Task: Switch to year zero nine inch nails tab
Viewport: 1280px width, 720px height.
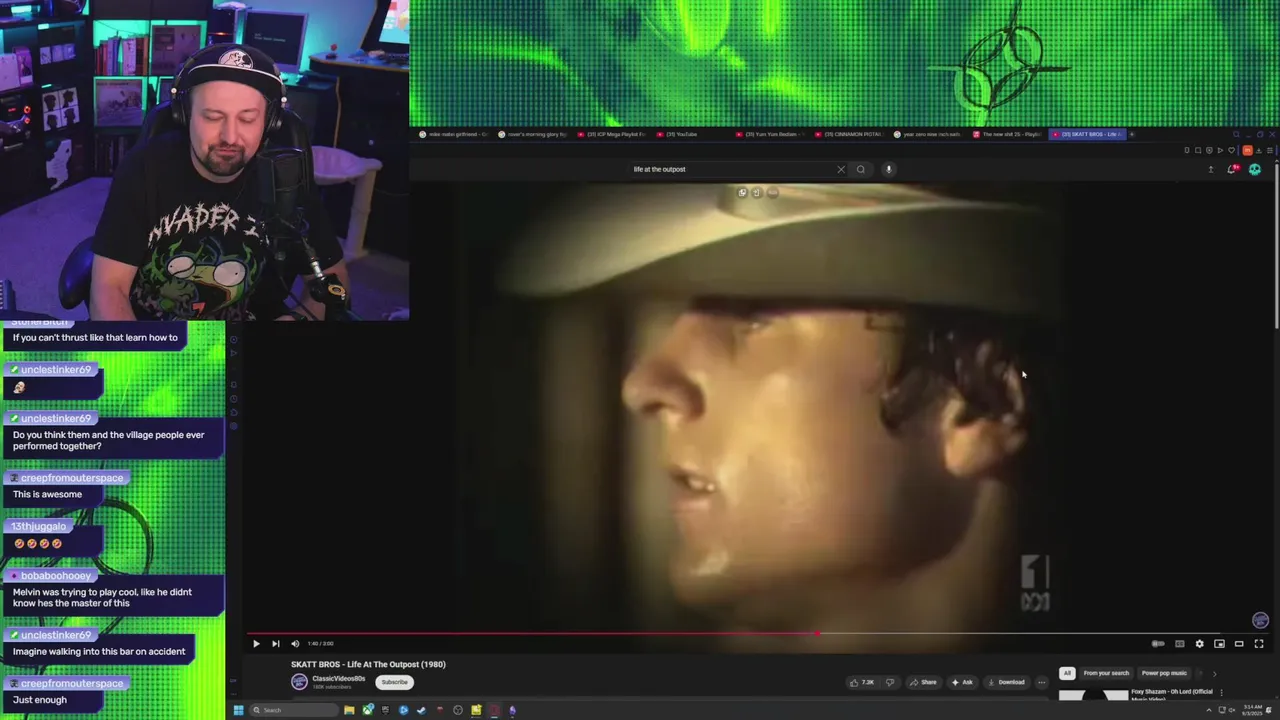Action: point(928,134)
